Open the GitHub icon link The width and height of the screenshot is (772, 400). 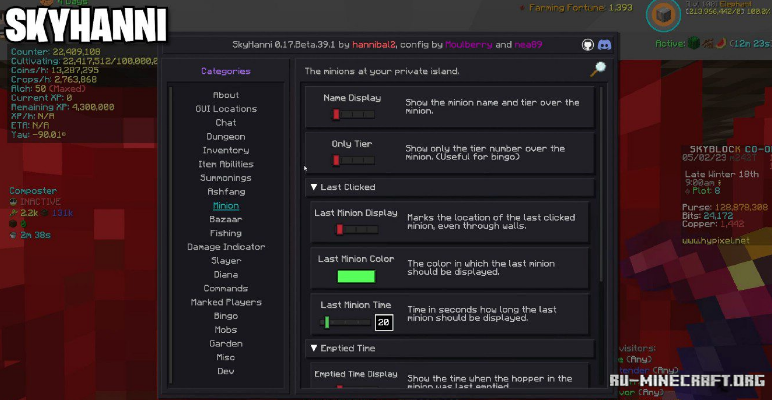pos(587,45)
